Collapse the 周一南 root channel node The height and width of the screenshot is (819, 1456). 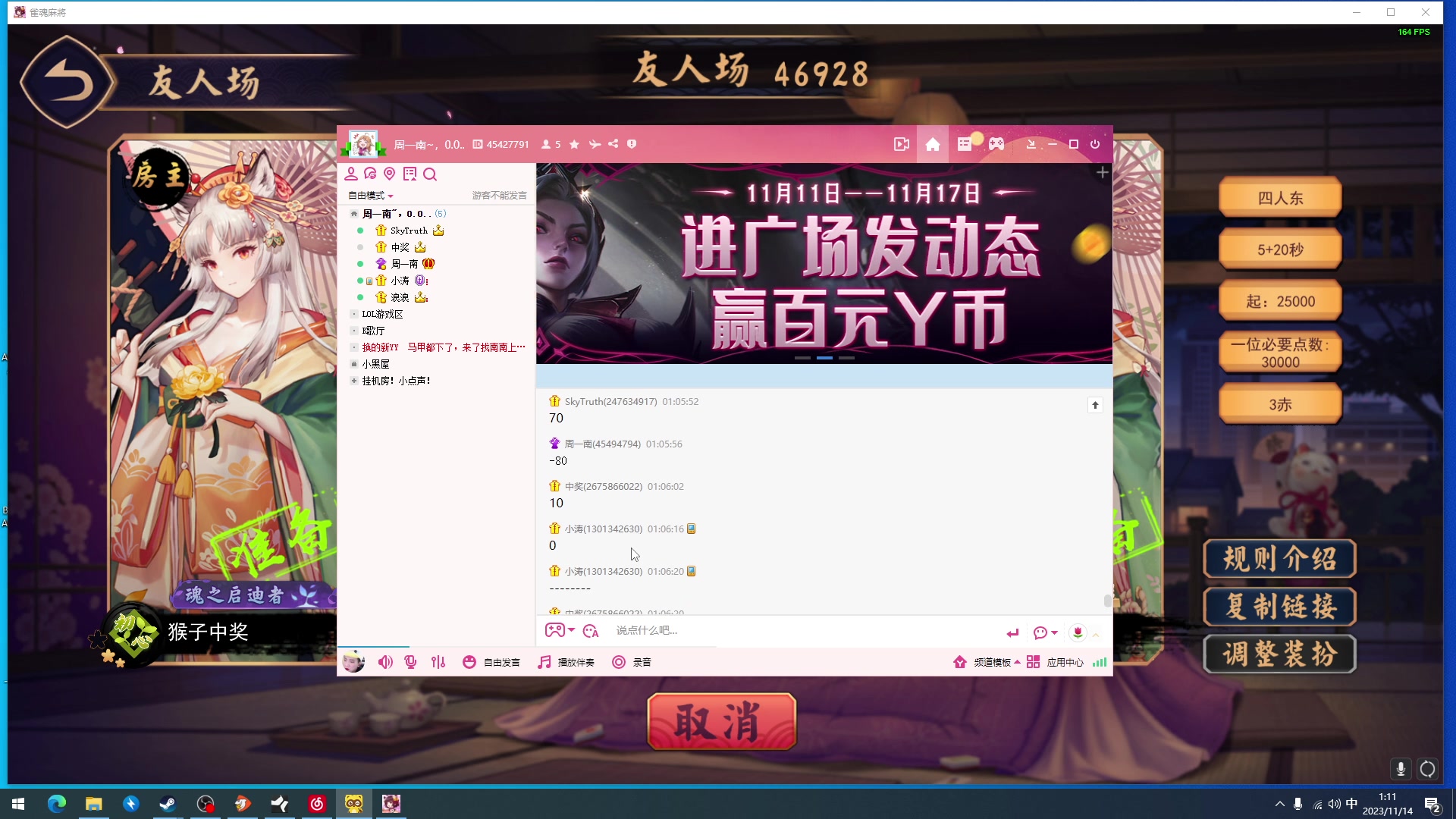pyautogui.click(x=353, y=214)
